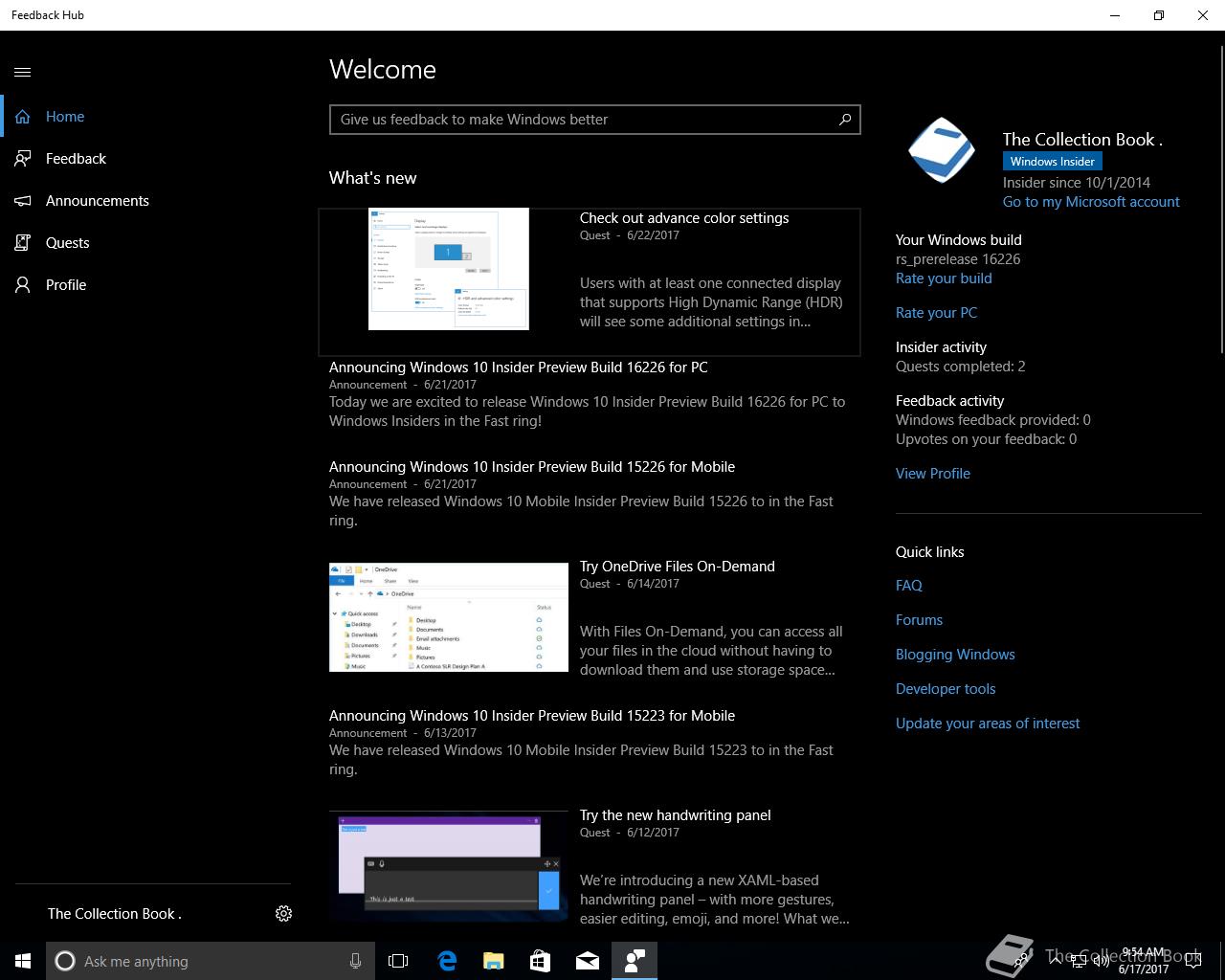Open Check out advance color settings quest
The height and width of the screenshot is (980, 1225).
pyautogui.click(x=684, y=218)
